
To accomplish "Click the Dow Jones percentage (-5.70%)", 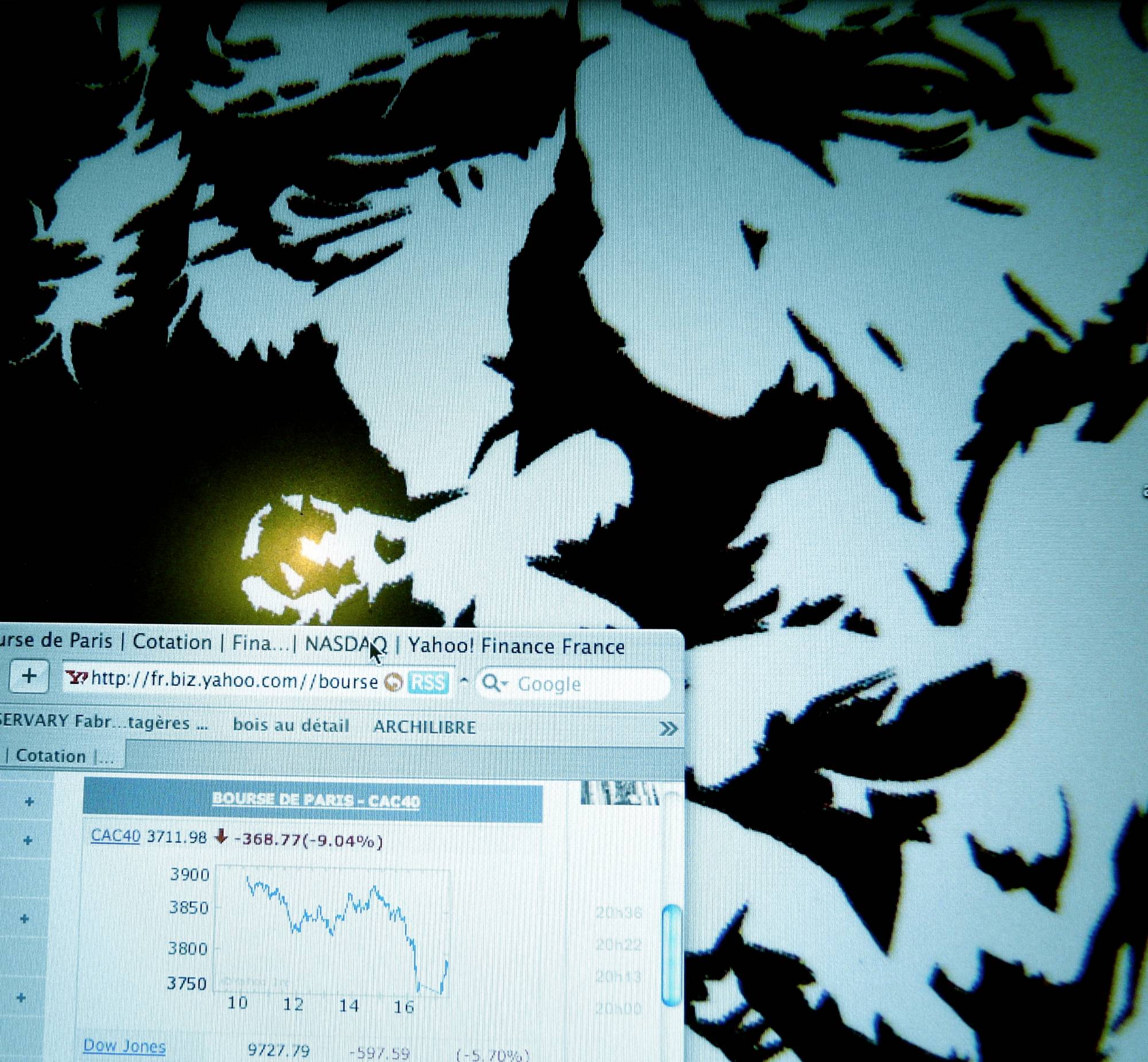I will pos(492,1055).
